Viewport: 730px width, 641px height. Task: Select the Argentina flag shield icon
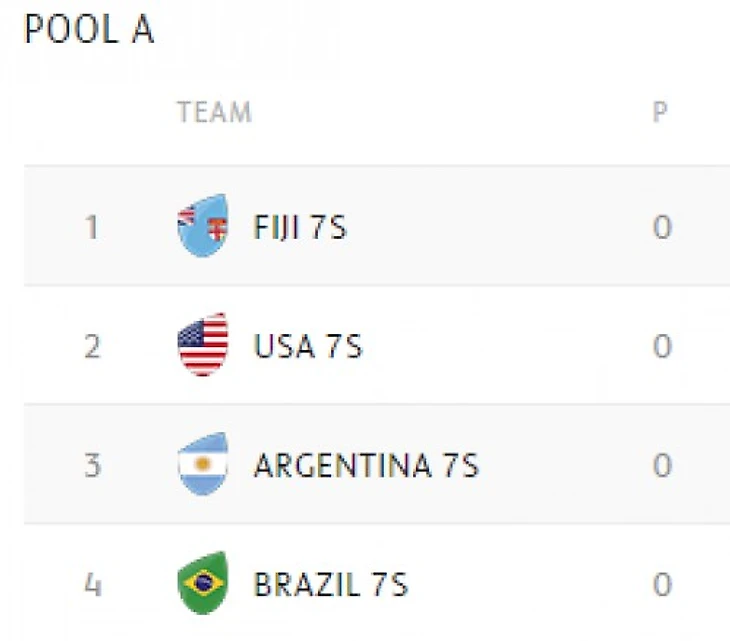pyautogui.click(x=202, y=464)
